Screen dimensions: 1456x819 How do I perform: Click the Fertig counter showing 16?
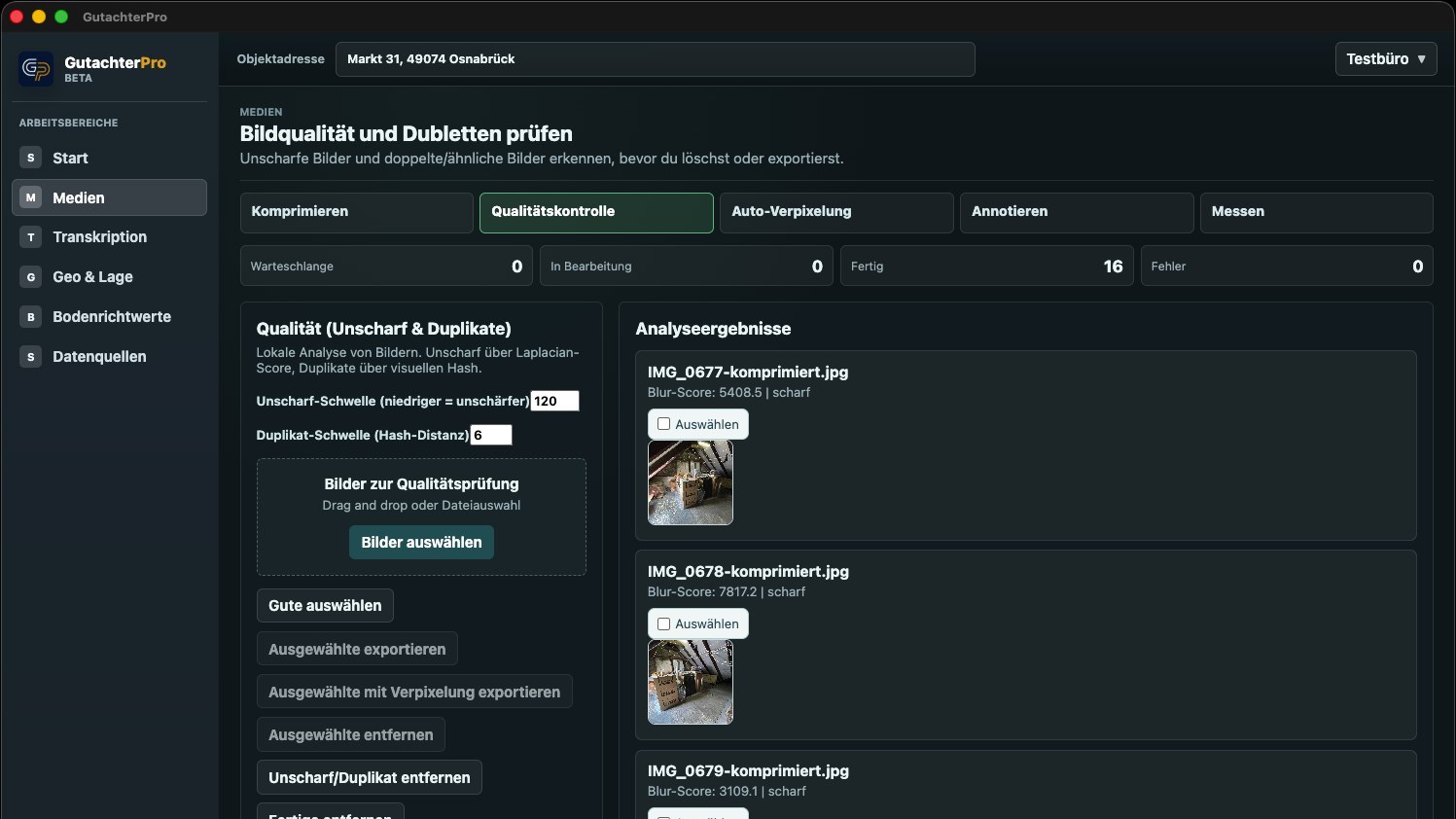click(986, 267)
